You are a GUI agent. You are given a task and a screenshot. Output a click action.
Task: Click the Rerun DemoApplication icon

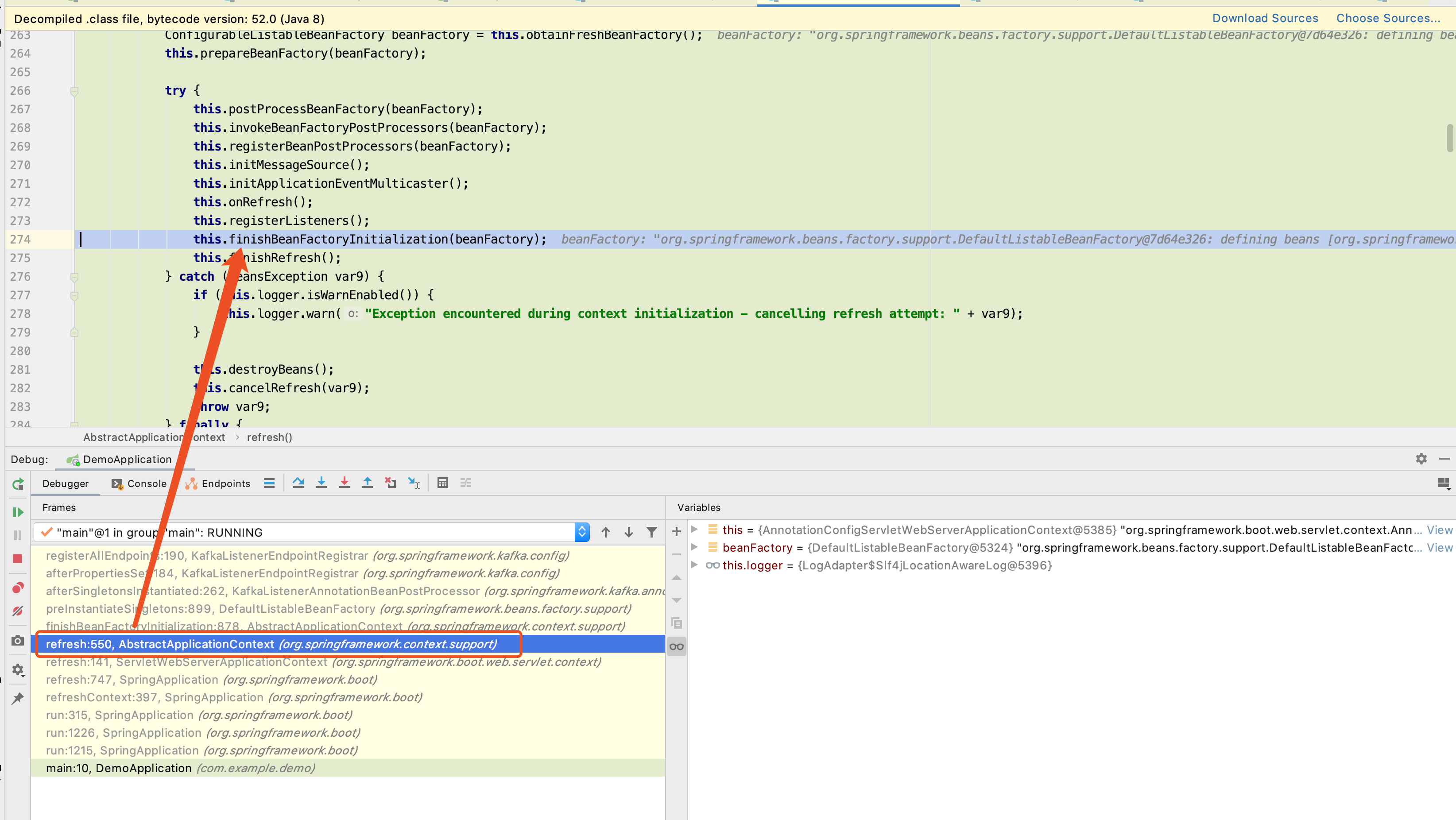(x=18, y=484)
